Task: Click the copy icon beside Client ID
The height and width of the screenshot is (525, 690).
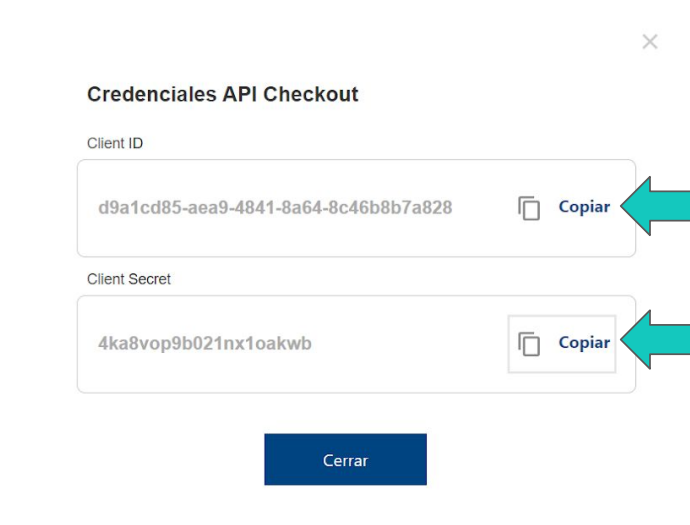Action: coord(529,208)
